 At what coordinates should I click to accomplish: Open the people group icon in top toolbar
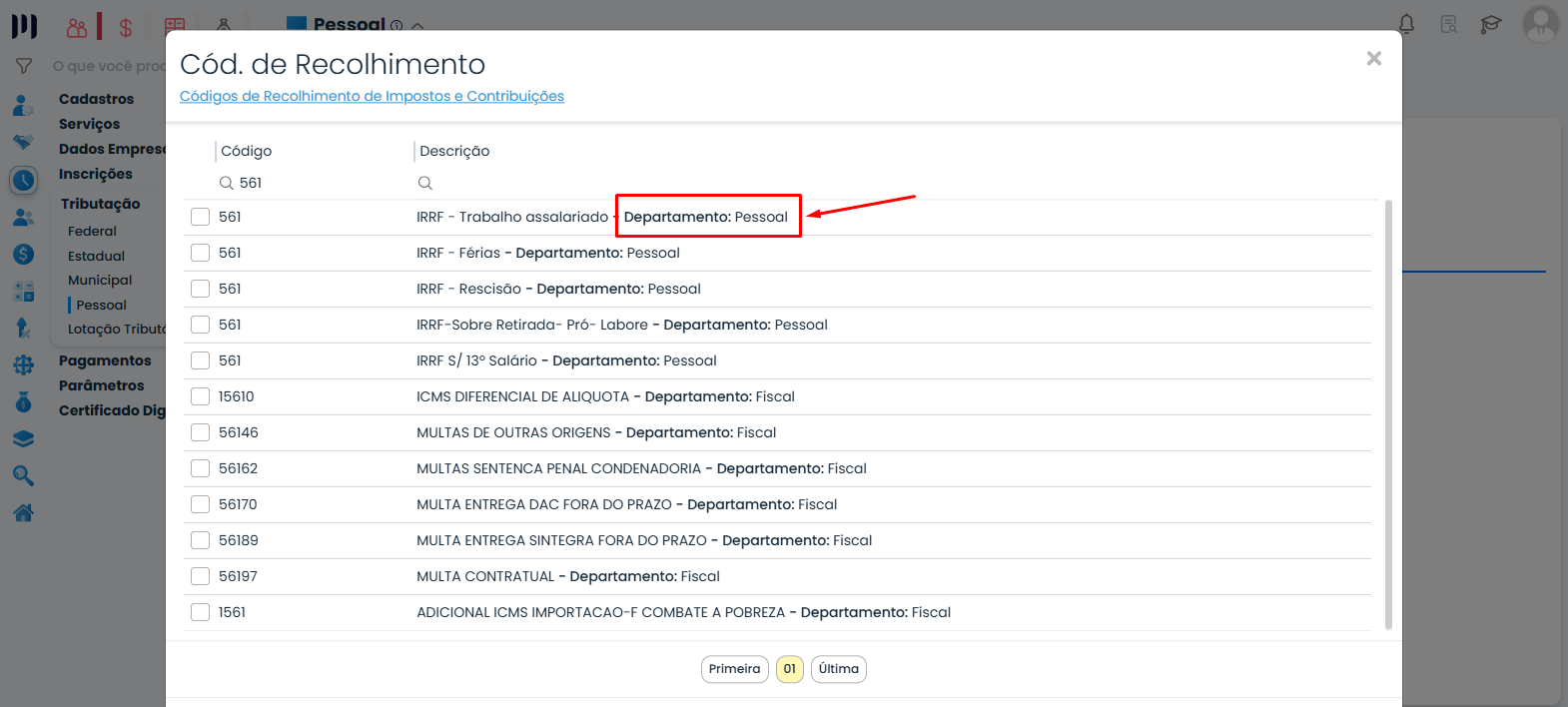[x=77, y=27]
